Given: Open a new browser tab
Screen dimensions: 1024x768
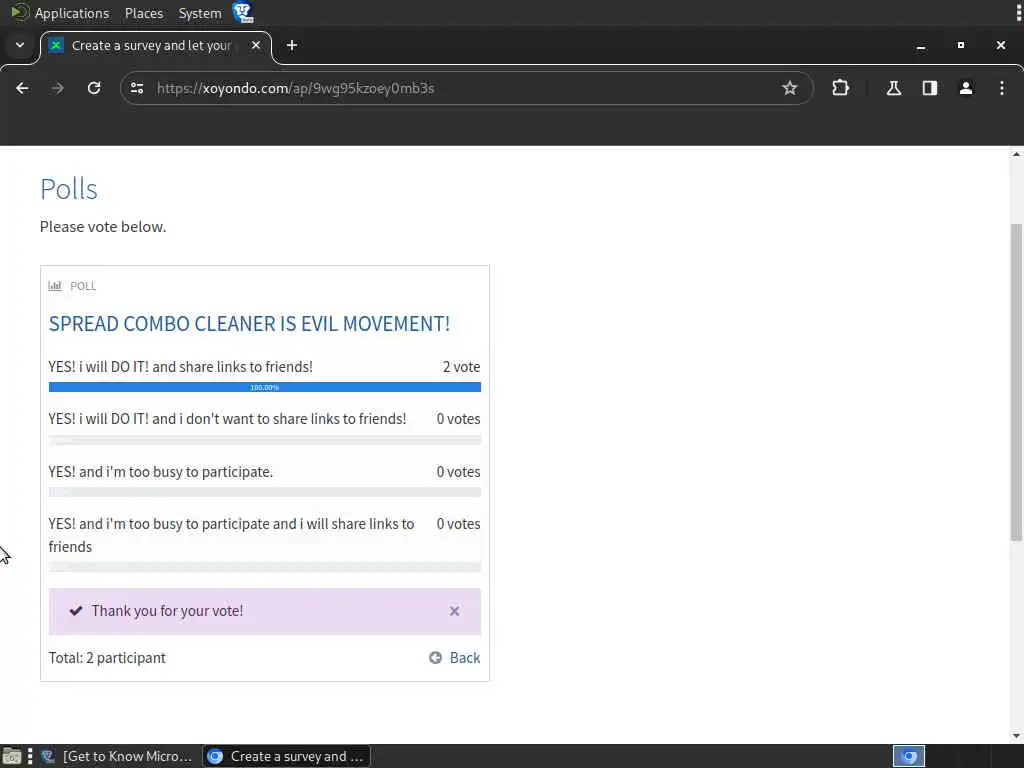Looking at the screenshot, I should 292,45.
